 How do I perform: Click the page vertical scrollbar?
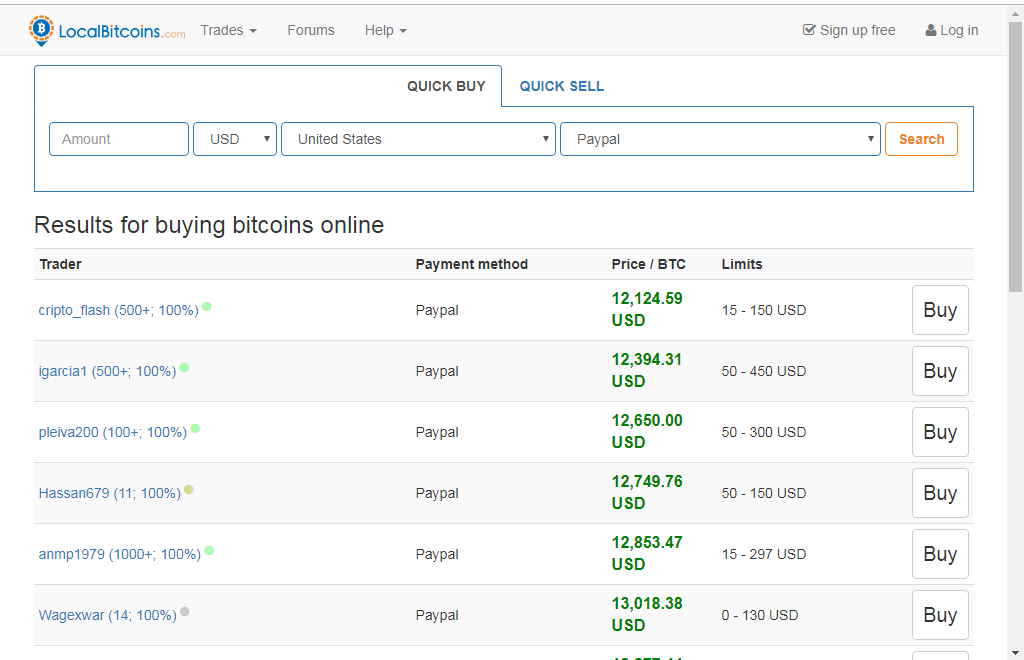[1015, 300]
